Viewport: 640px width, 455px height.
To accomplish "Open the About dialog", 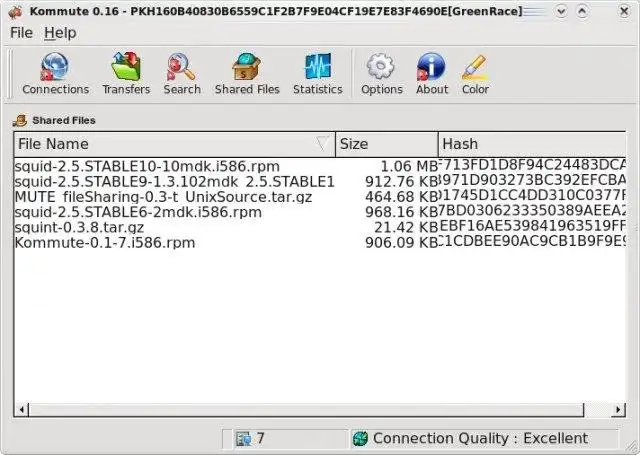I will click(432, 74).
